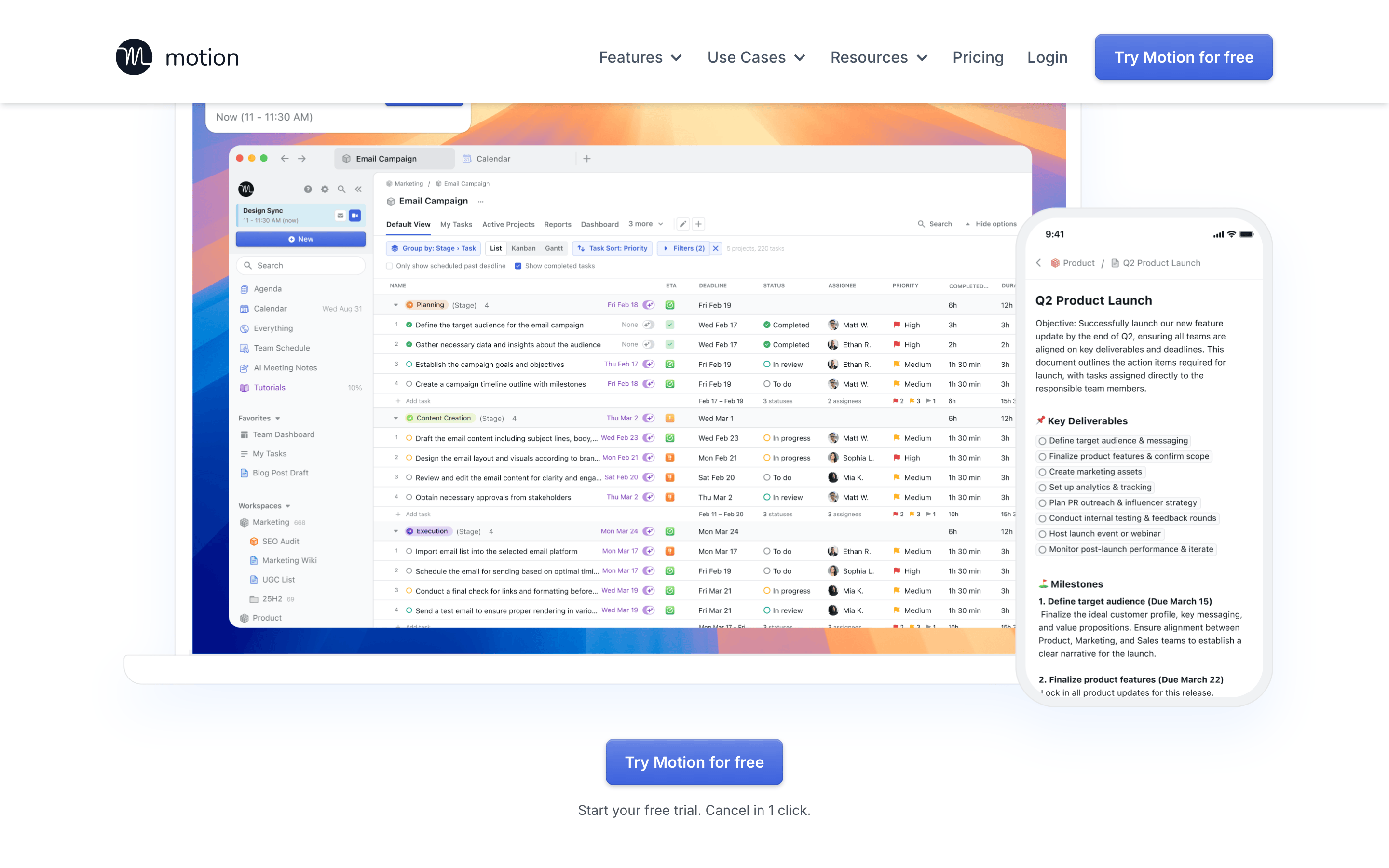
Task: Expand the Features dropdown menu
Action: (x=640, y=57)
